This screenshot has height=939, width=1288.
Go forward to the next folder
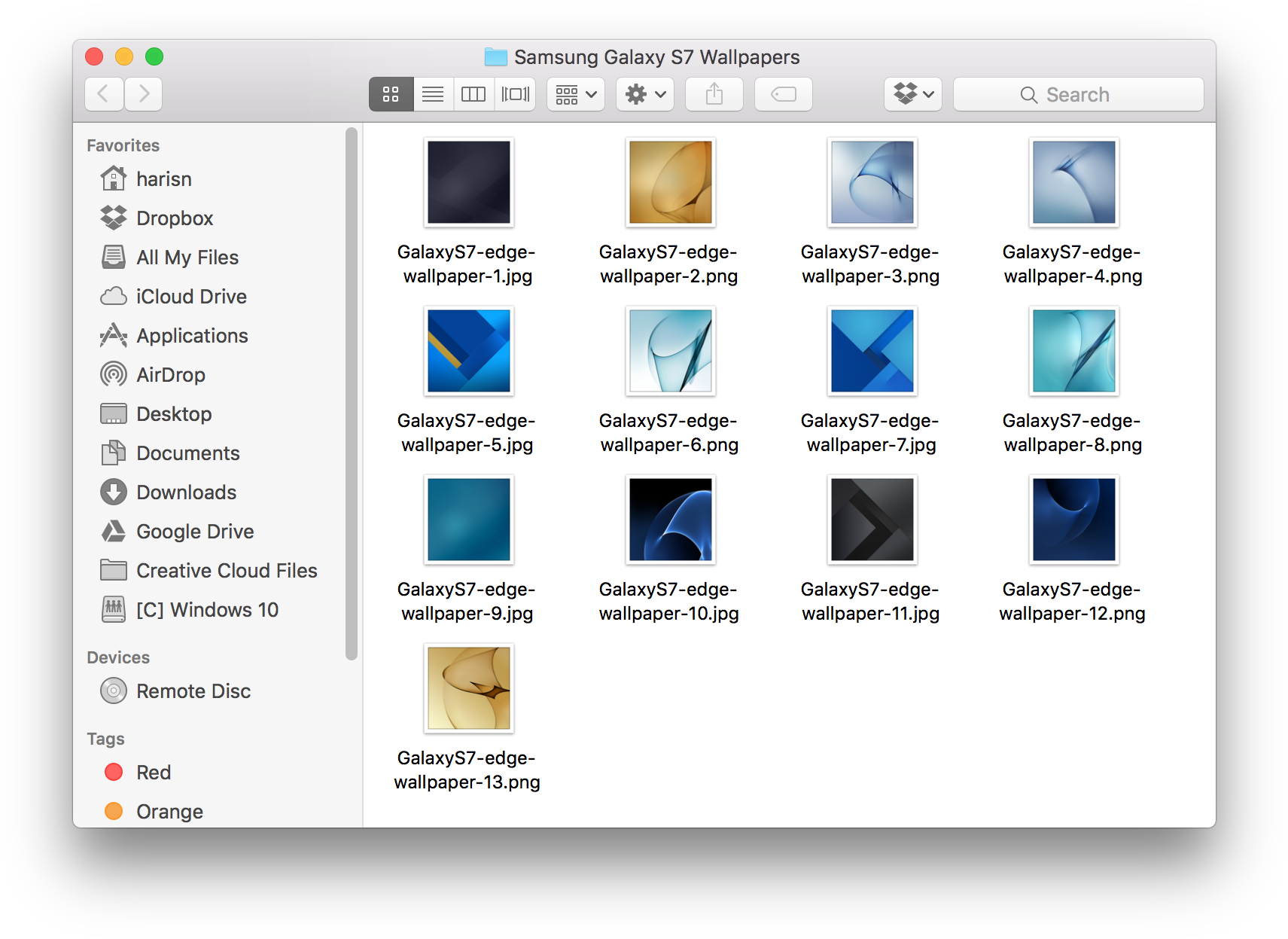(144, 94)
